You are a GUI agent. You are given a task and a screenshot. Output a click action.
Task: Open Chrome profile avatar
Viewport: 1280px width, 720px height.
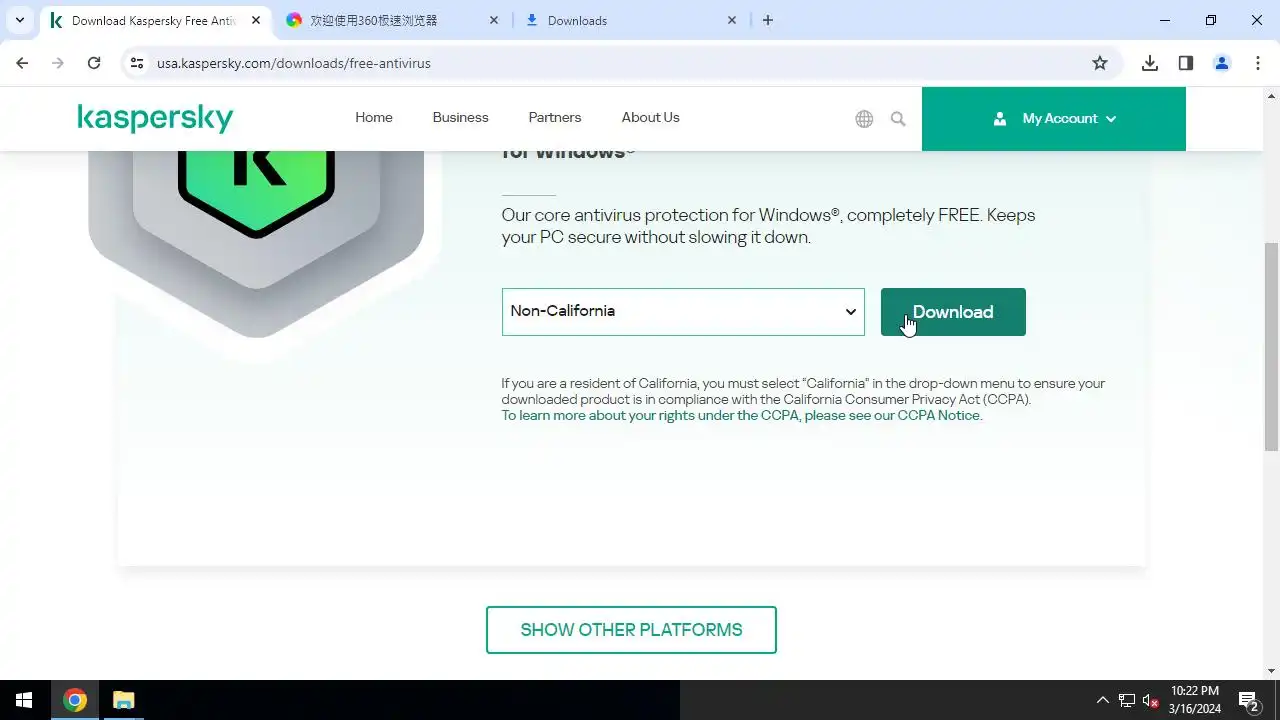click(1222, 63)
